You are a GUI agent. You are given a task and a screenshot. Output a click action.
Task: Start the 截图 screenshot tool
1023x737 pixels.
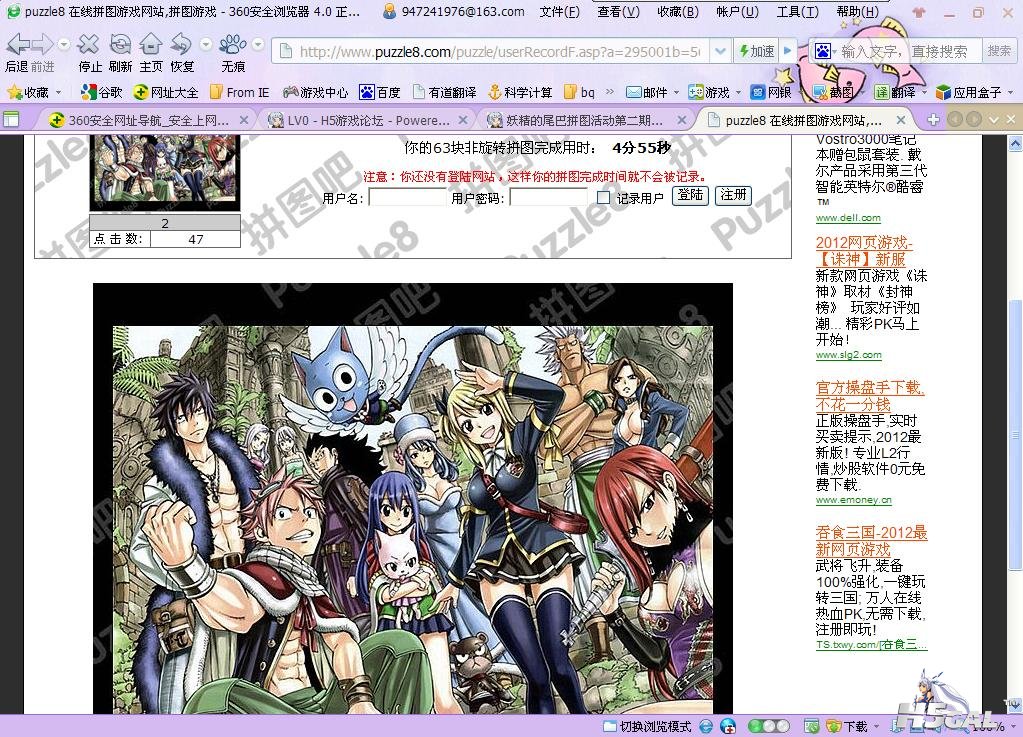pos(834,93)
